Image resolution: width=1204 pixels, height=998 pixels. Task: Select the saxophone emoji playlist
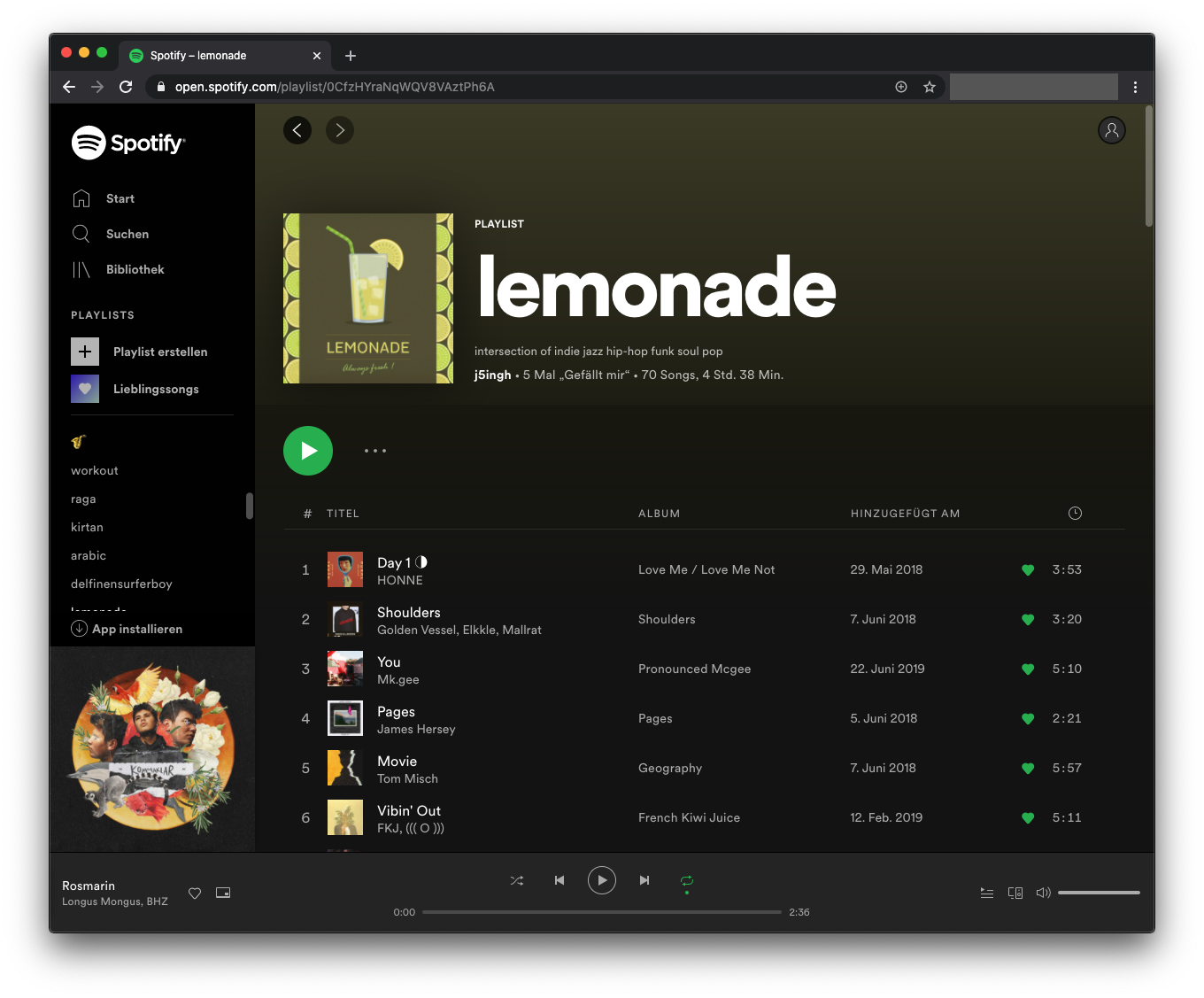click(79, 441)
